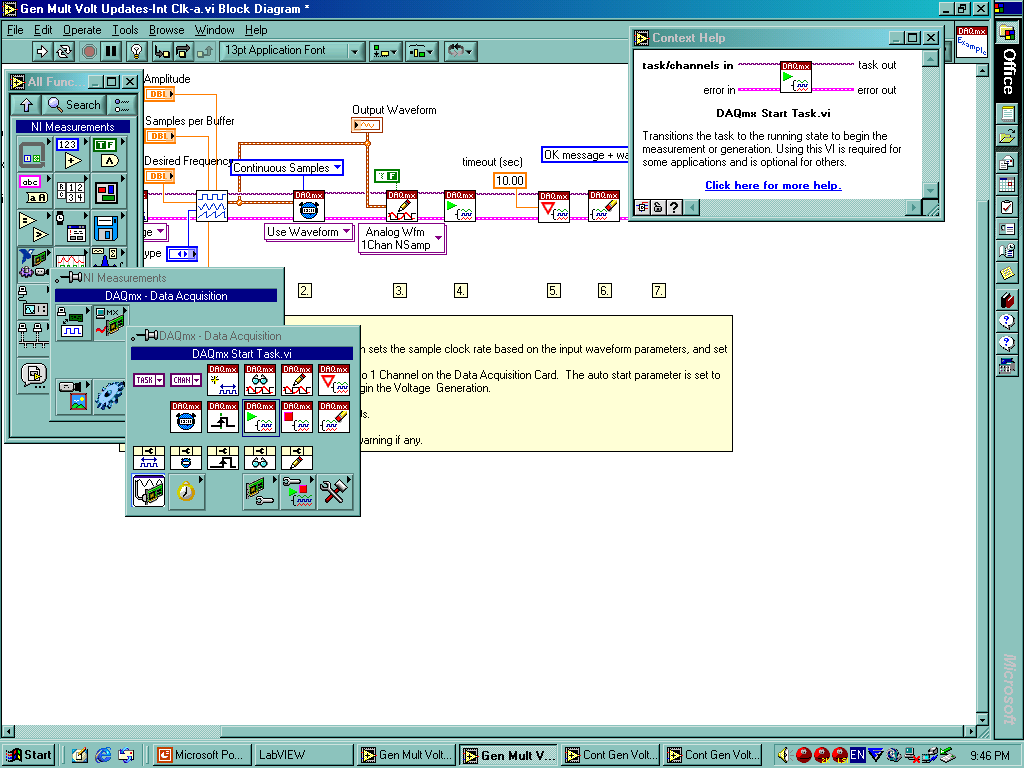Open the Align Objects dropdown
This screenshot has height=768, width=1024.
(x=385, y=51)
